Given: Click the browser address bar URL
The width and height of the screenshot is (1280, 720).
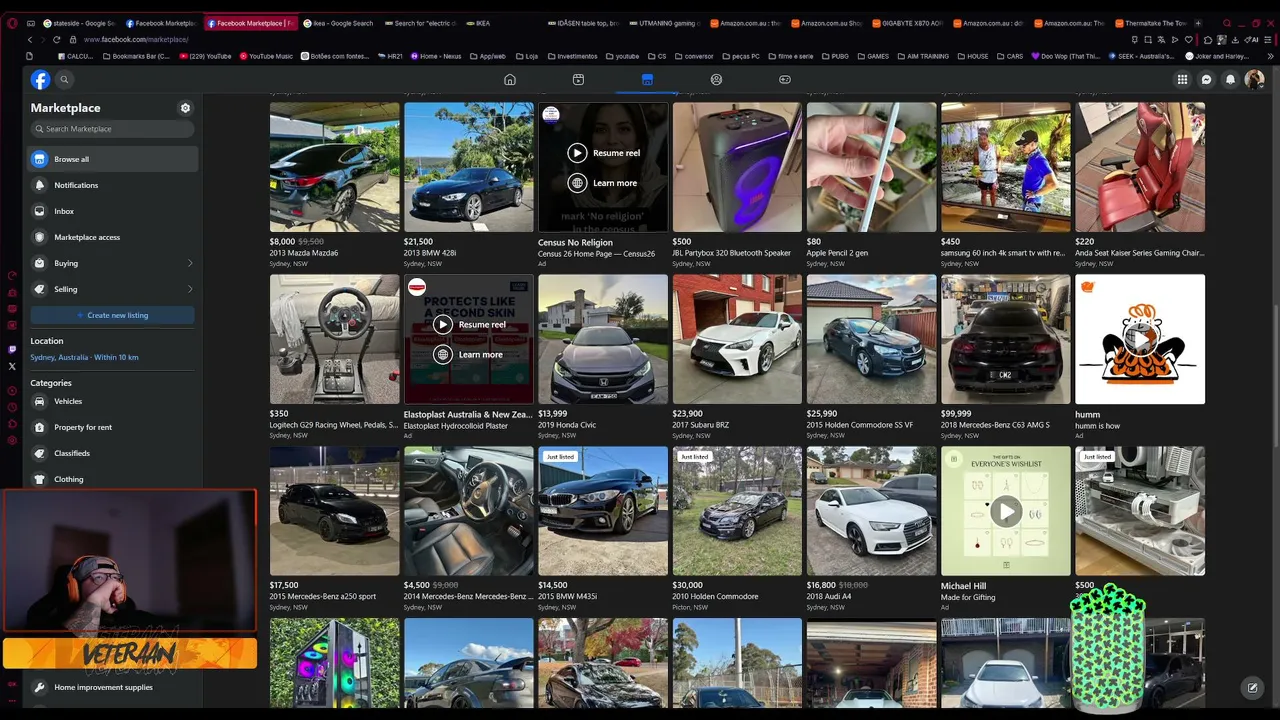Looking at the screenshot, I should 136,40.
